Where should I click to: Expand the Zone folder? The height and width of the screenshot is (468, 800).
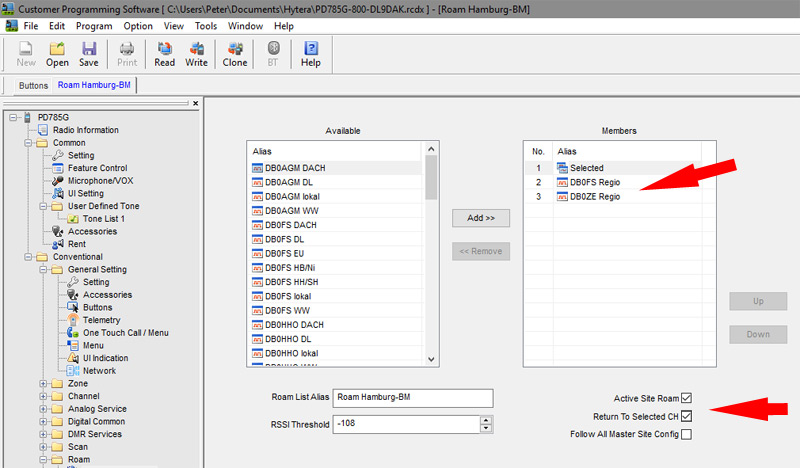tap(43, 384)
